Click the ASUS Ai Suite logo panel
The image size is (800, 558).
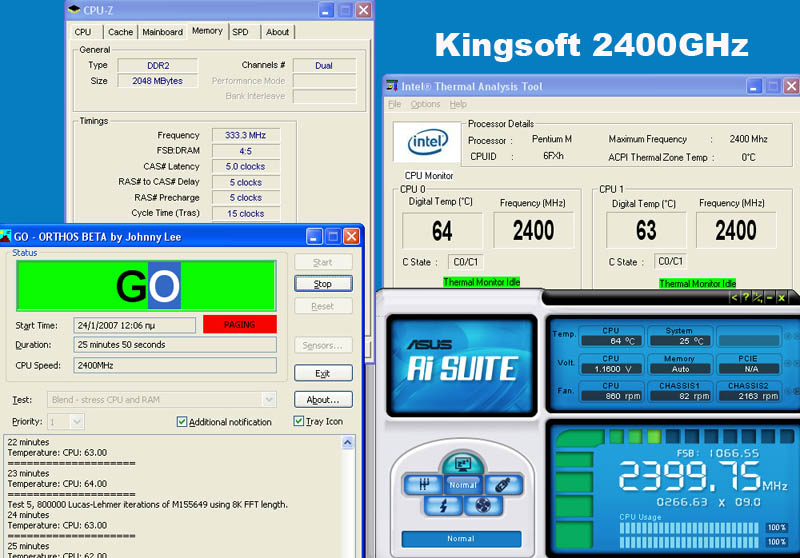pos(462,365)
